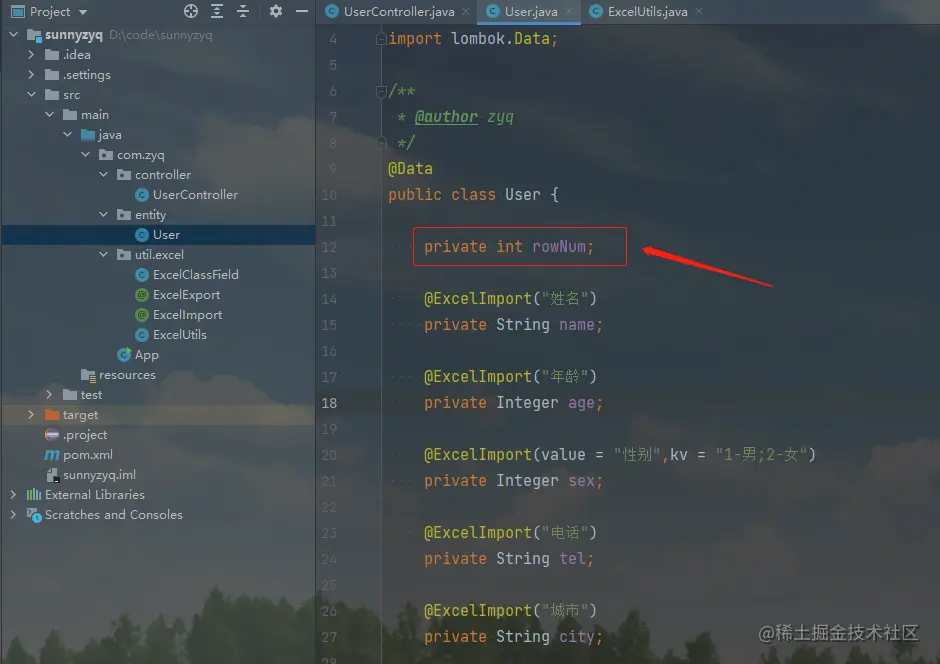Click the Select Opened File locate icon
Image resolution: width=940 pixels, height=664 pixels.
pos(191,11)
